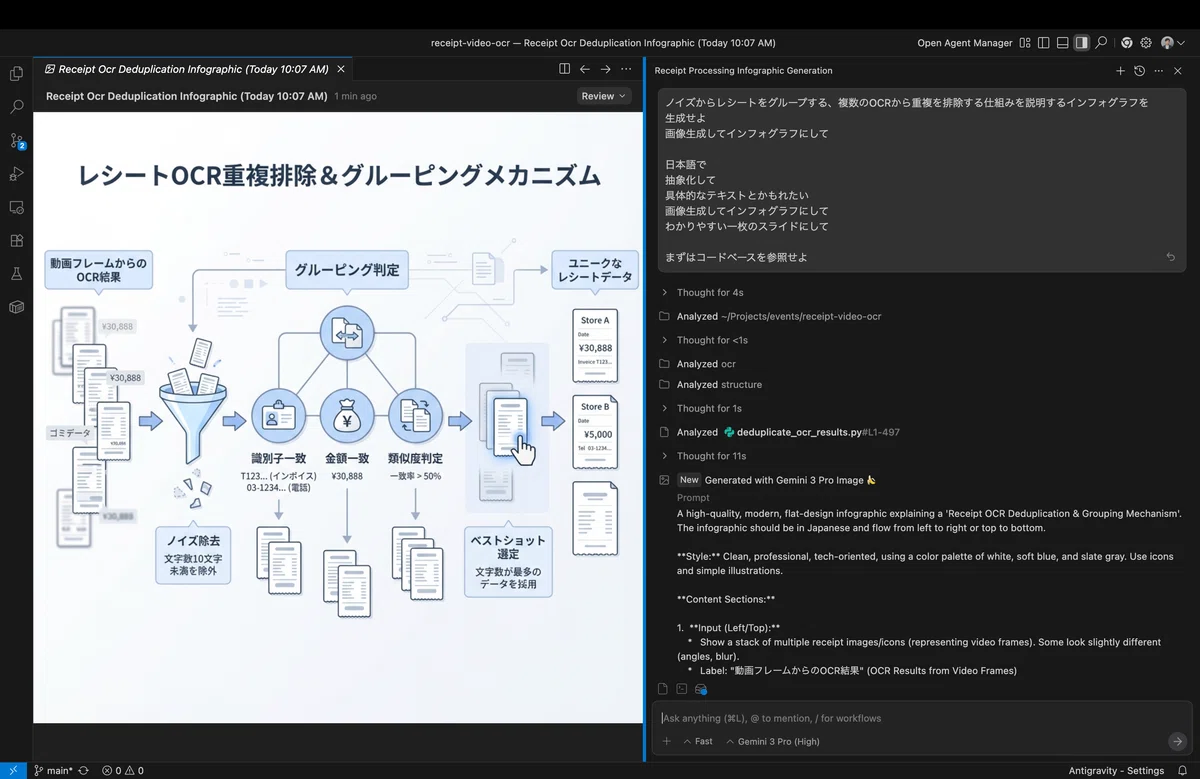This screenshot has width=1200, height=779.
Task: Open the Review dropdown
Action: (x=604, y=96)
